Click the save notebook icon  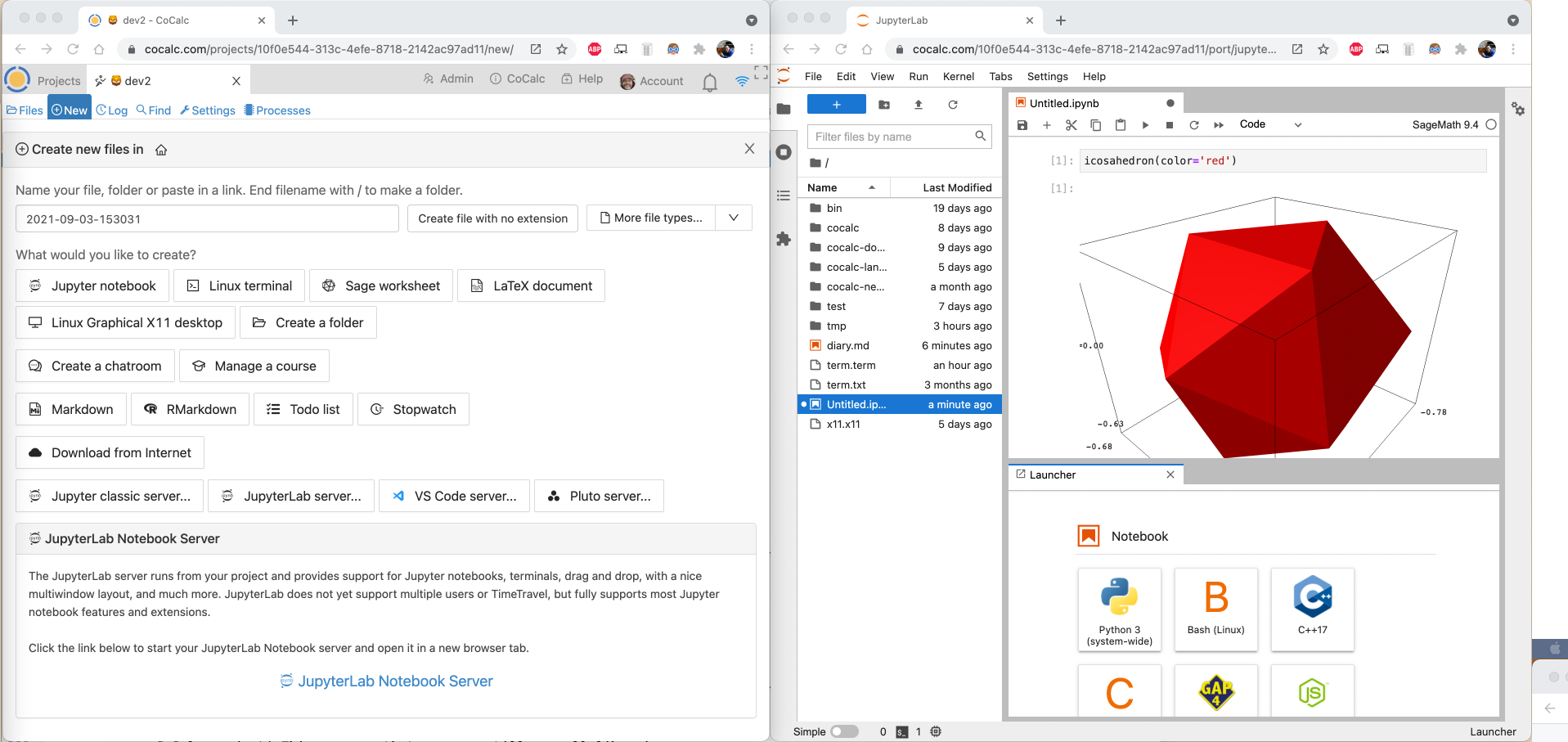[1022, 125]
